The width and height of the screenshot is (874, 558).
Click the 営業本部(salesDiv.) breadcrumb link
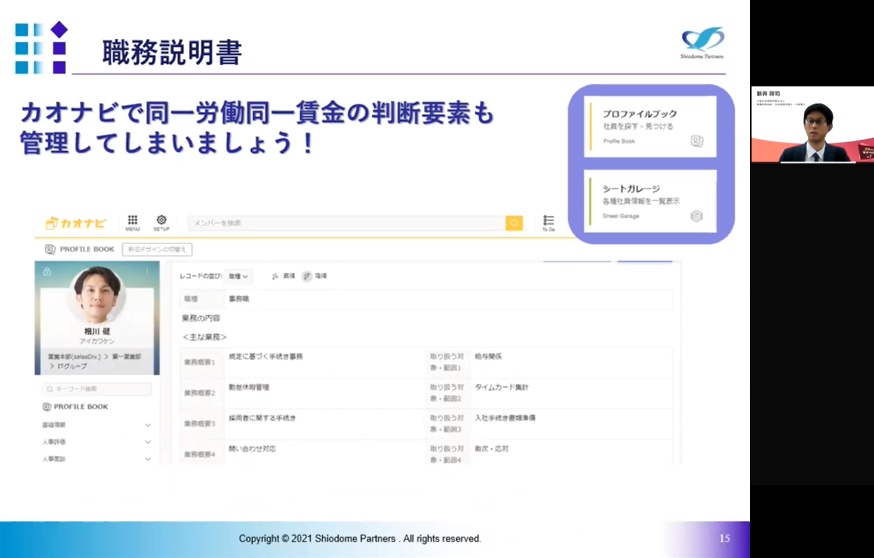tap(74, 357)
